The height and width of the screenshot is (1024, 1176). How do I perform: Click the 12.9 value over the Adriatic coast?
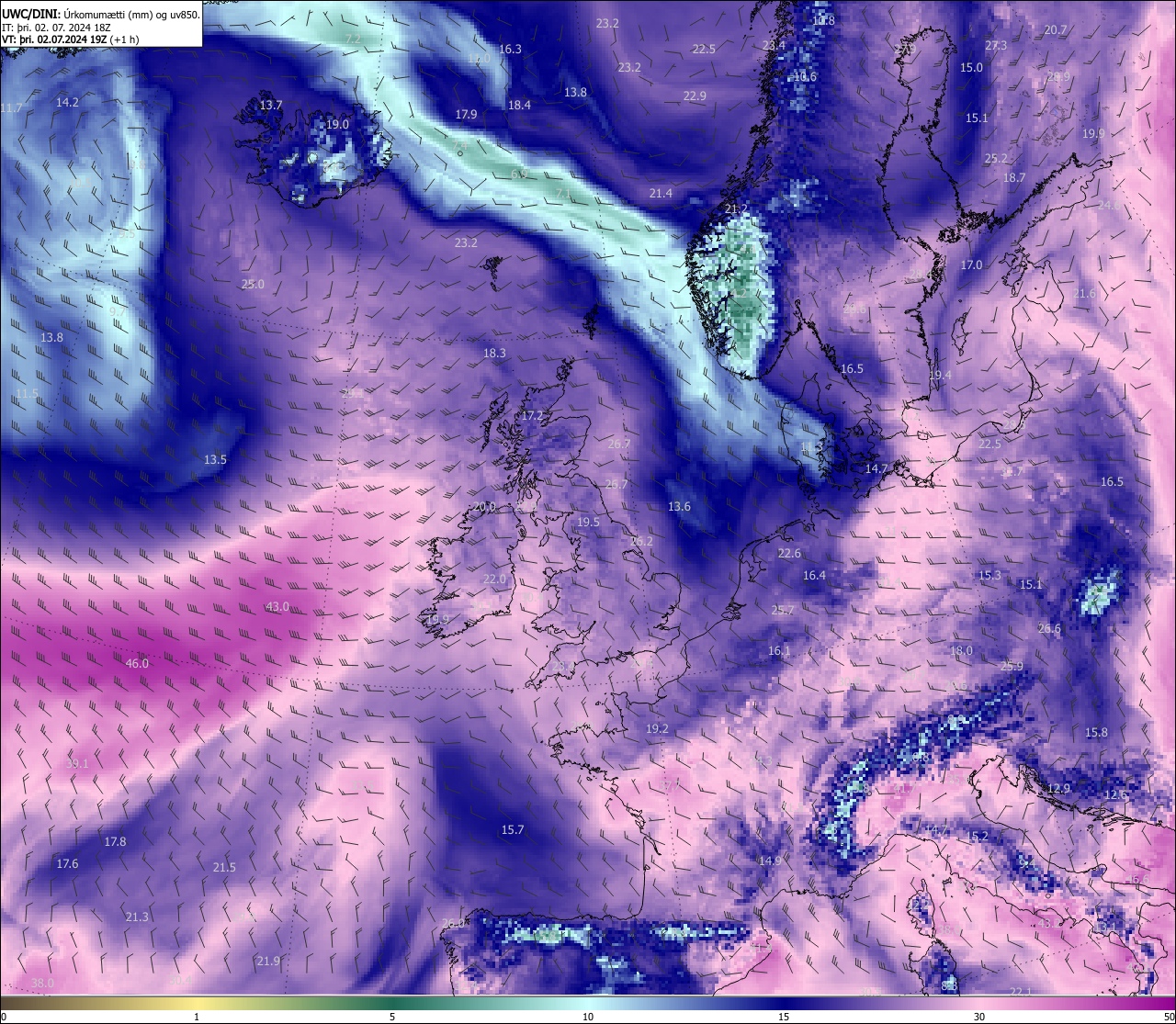tap(1058, 789)
